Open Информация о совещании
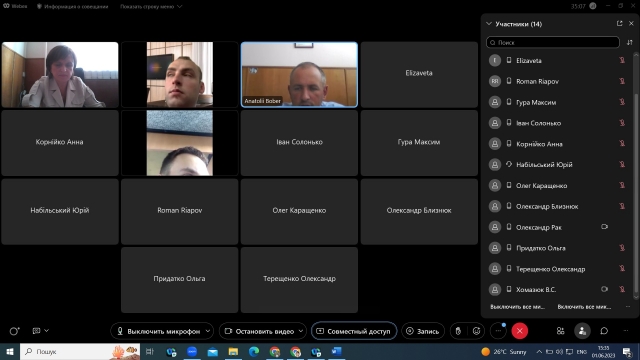Viewport: 640px width, 360px height. click(x=72, y=7)
